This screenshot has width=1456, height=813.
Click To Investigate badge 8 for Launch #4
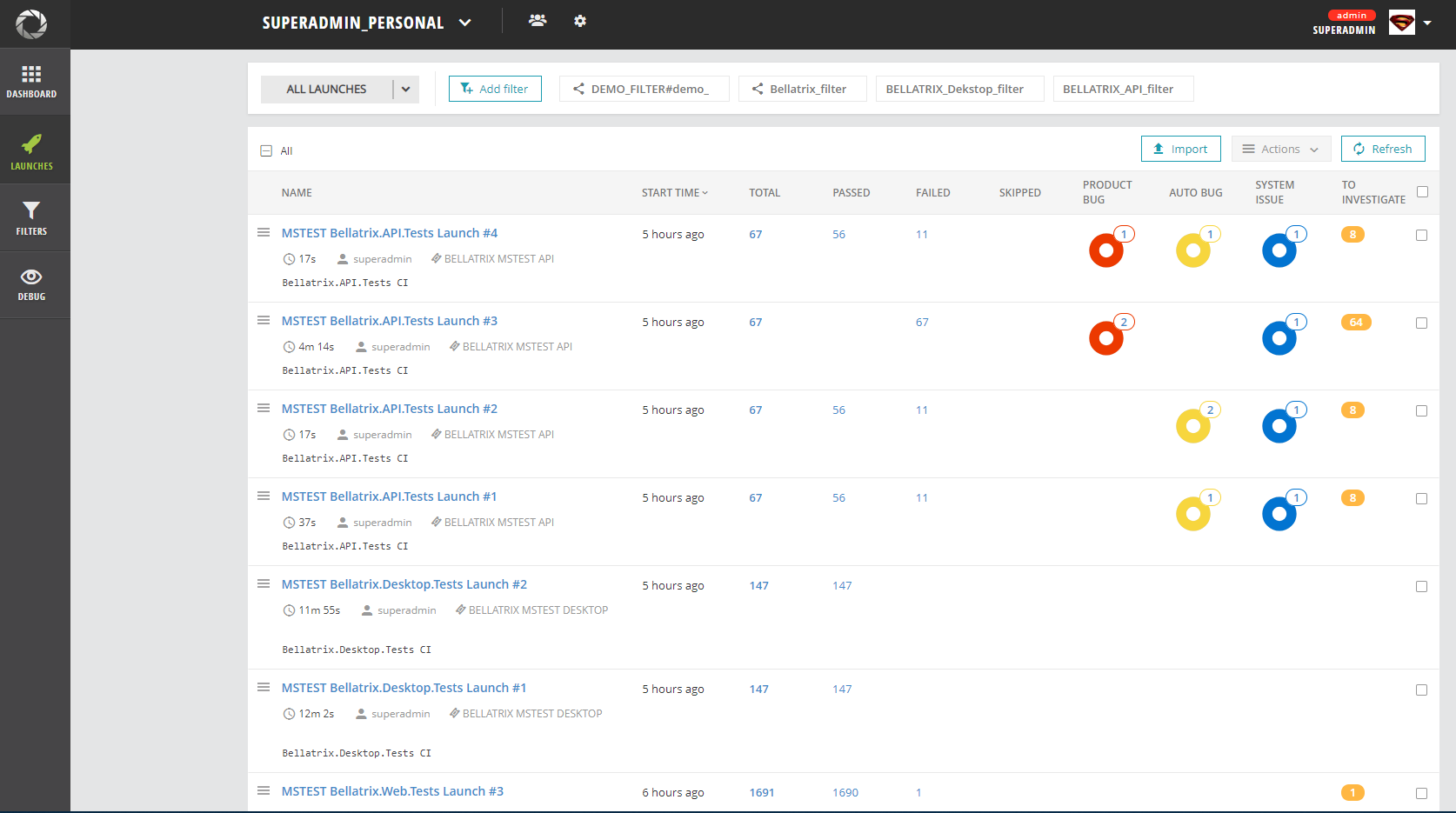1352,234
